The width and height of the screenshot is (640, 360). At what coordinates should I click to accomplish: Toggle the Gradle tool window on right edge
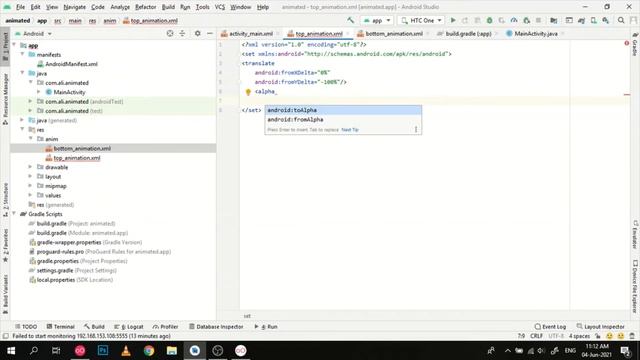[x=635, y=44]
